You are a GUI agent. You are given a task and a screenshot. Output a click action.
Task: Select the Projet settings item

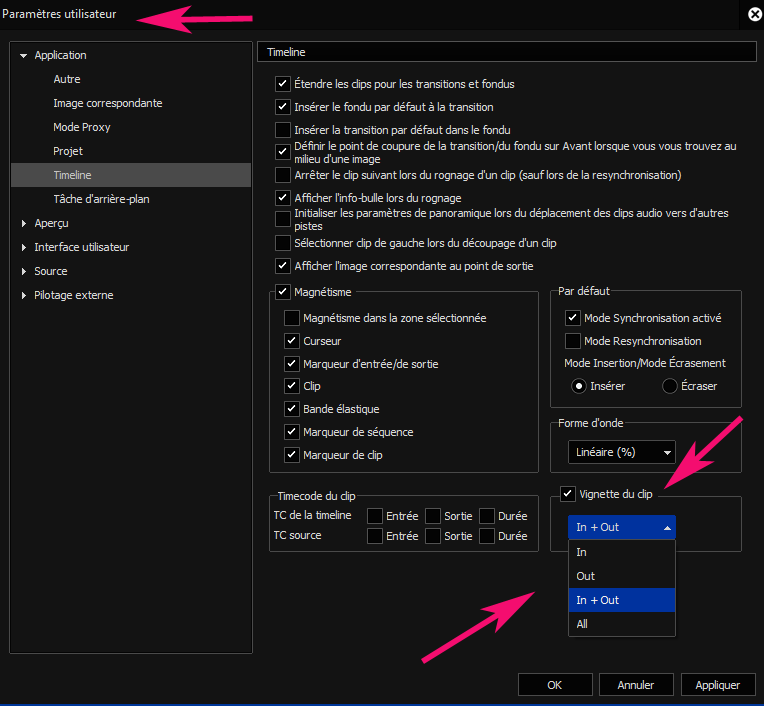[68, 151]
